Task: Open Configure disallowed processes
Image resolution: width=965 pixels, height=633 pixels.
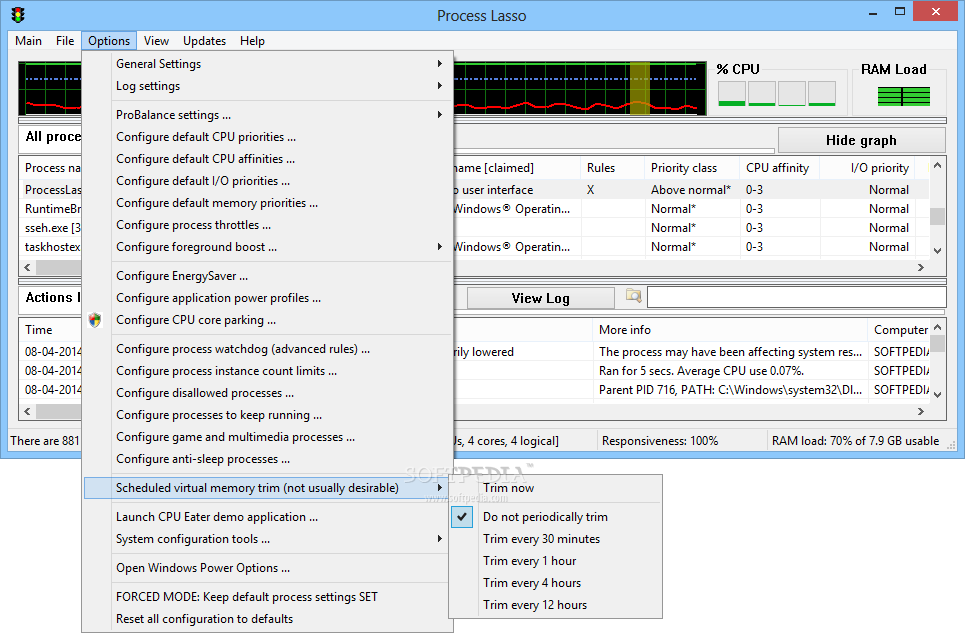Action: pos(268,393)
